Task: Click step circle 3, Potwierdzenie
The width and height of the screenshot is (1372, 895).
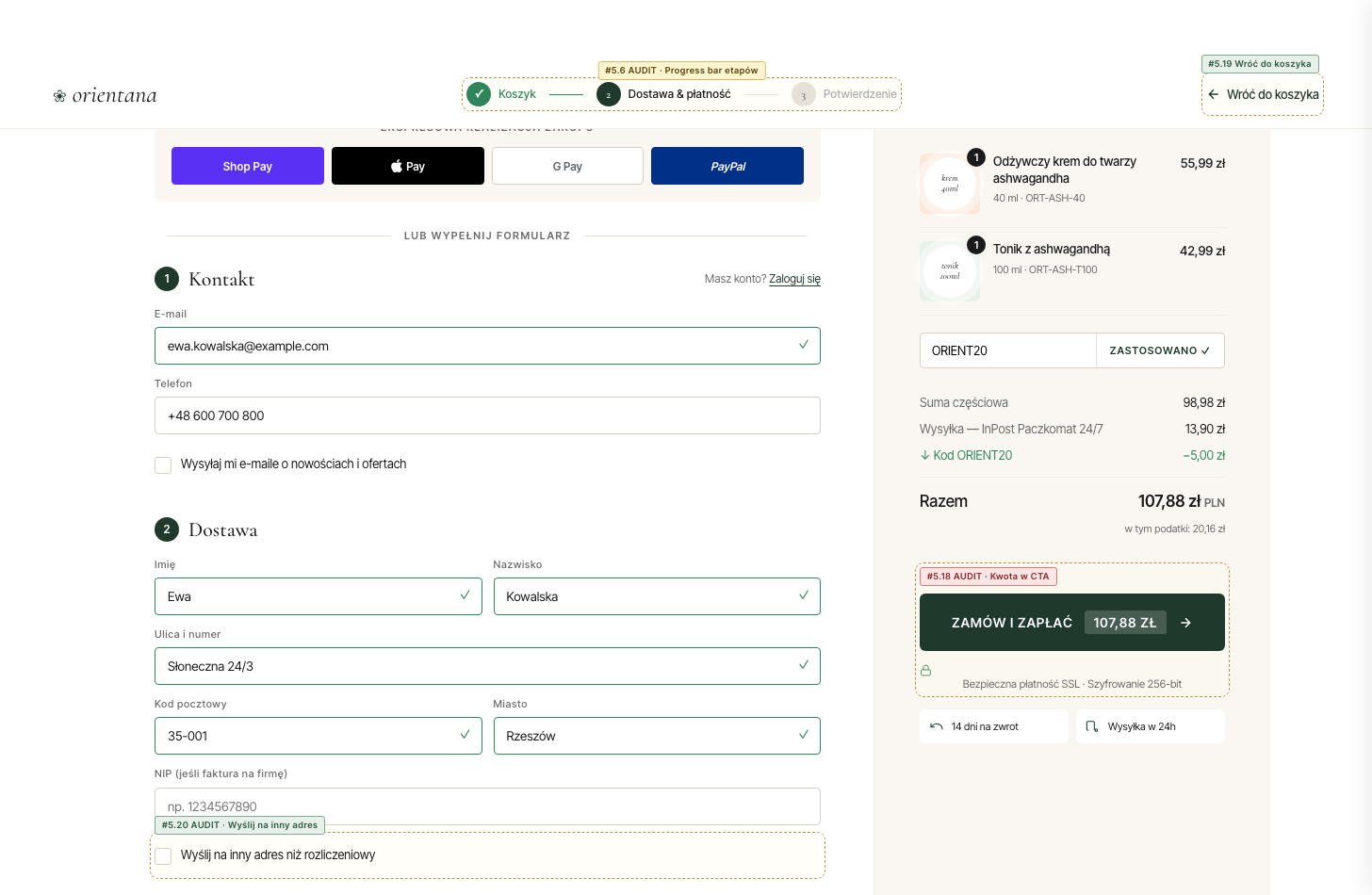Action: [x=804, y=94]
